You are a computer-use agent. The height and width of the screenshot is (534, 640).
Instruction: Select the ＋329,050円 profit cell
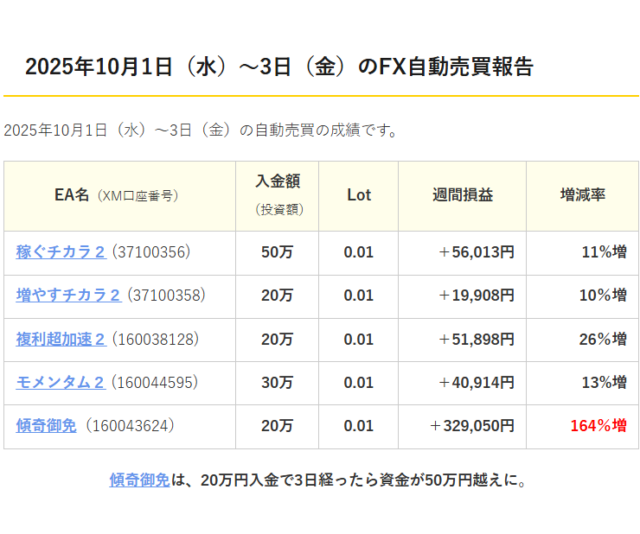[472, 425]
